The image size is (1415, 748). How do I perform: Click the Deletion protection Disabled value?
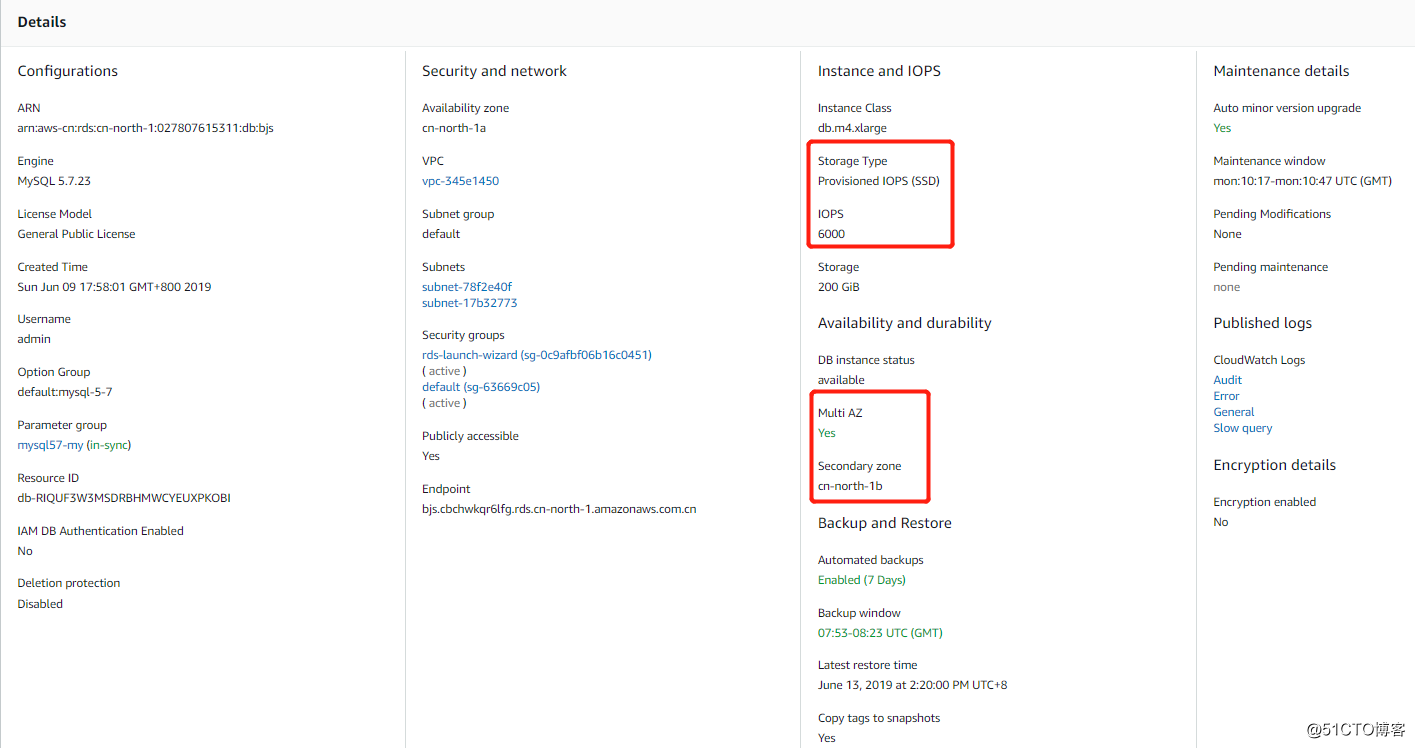(x=40, y=604)
